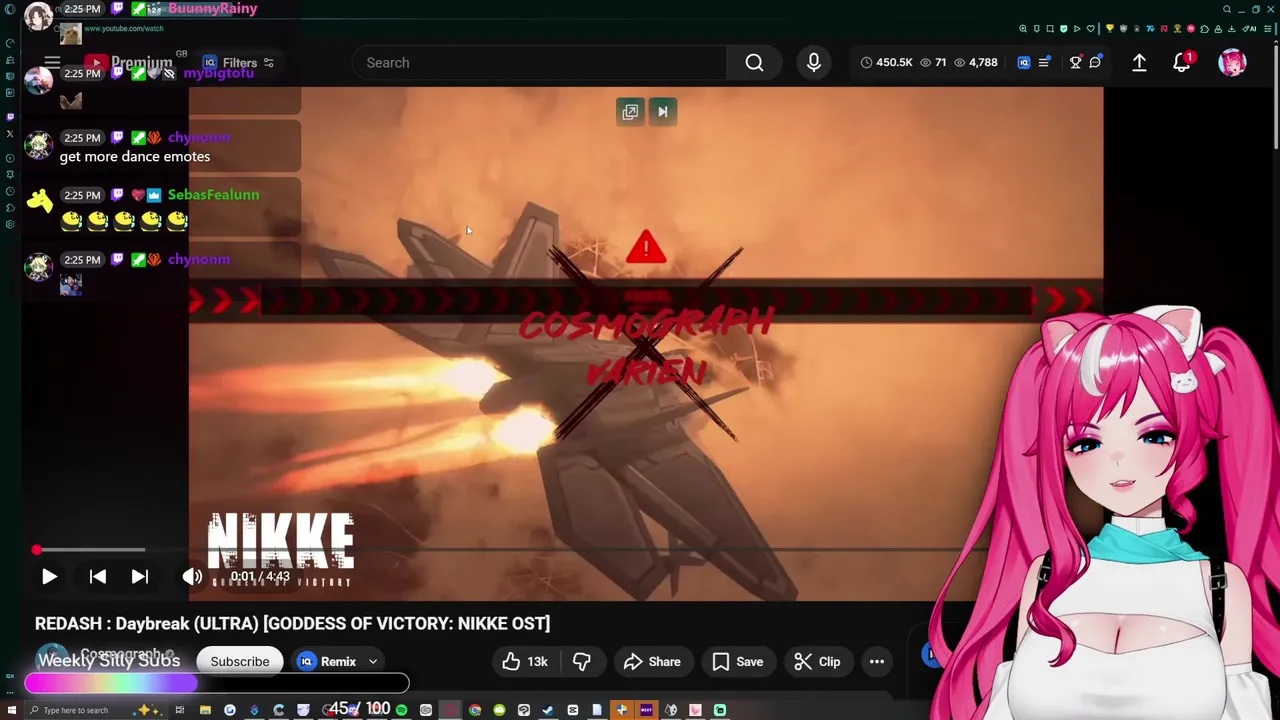The width and height of the screenshot is (1280, 720).
Task: Save the video to a playlist
Action: [x=738, y=661]
